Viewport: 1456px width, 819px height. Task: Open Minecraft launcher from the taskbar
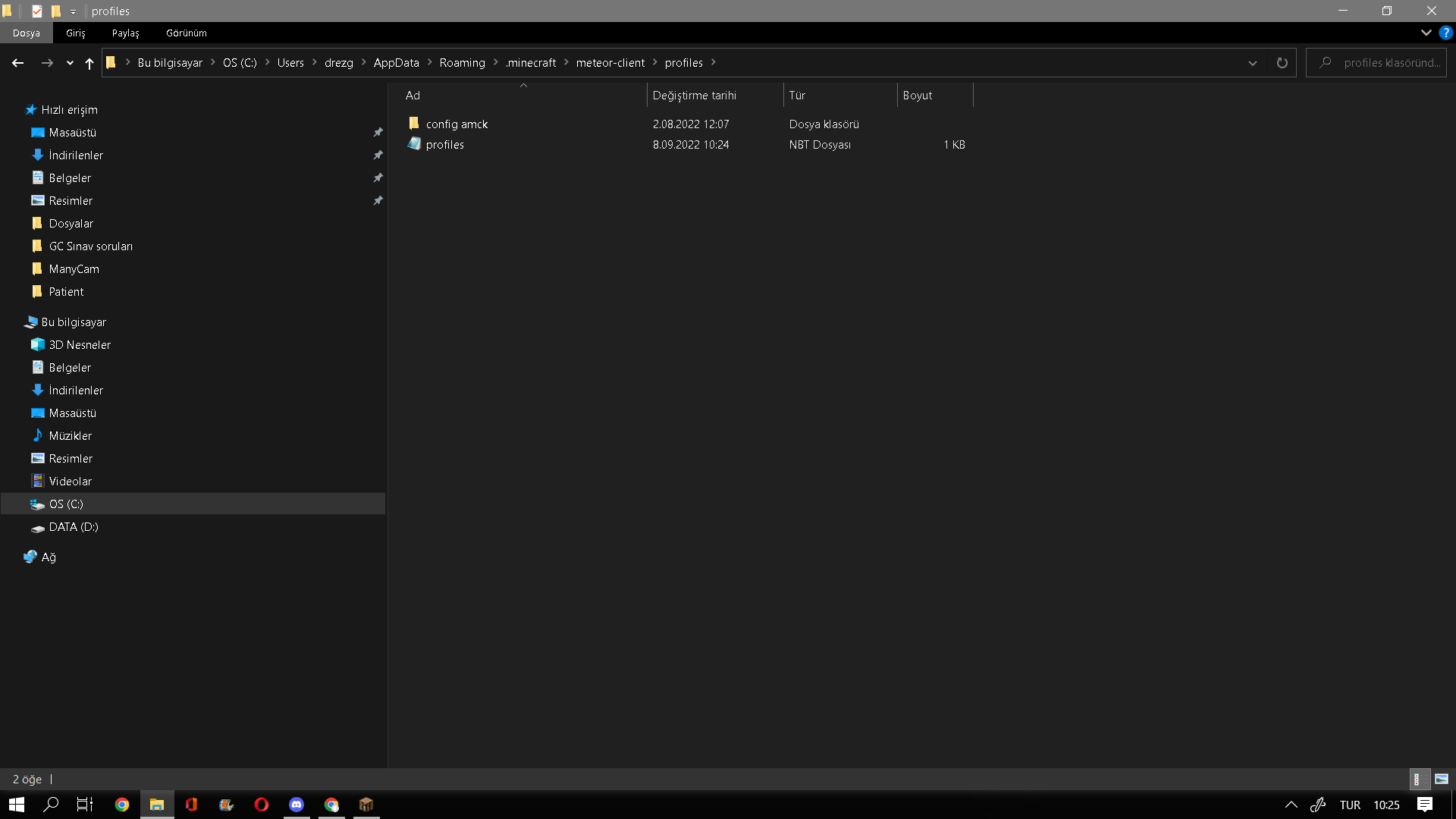(x=366, y=805)
